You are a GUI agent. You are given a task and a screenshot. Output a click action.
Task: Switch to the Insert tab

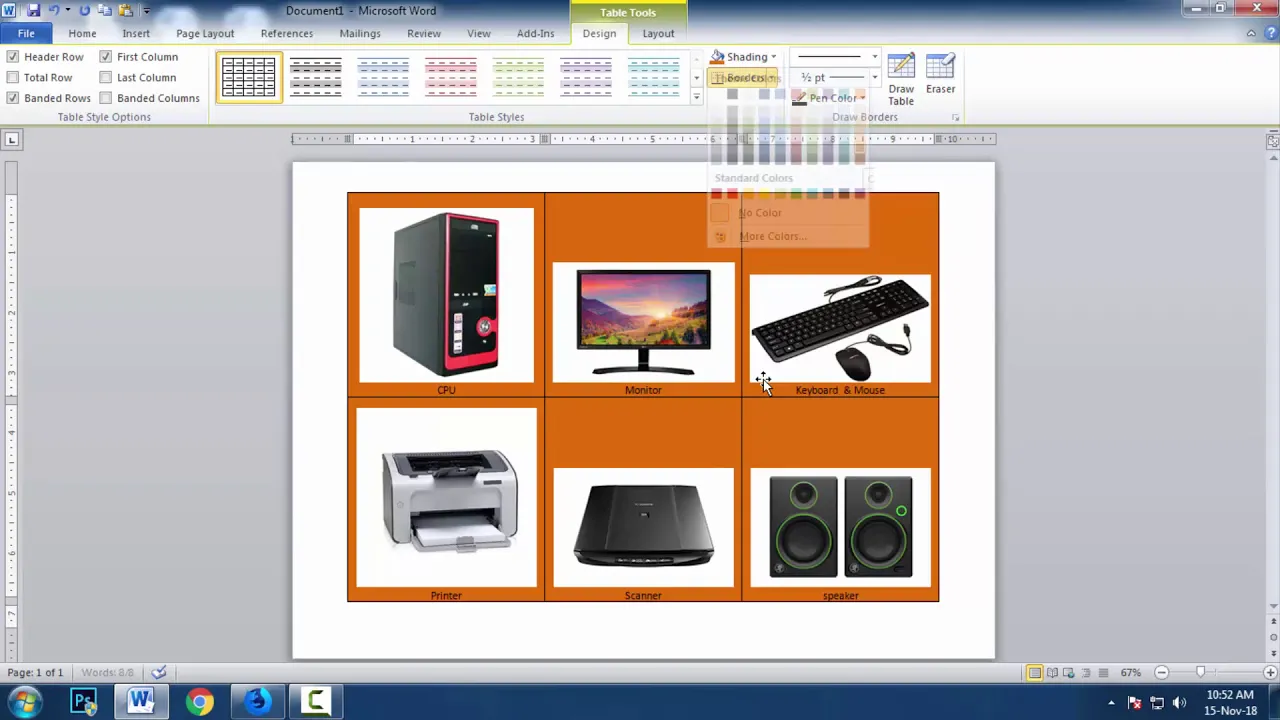coord(136,33)
